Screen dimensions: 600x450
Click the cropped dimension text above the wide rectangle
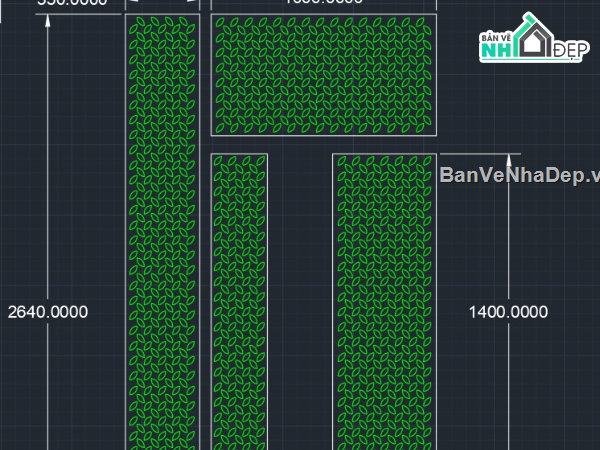324,3
